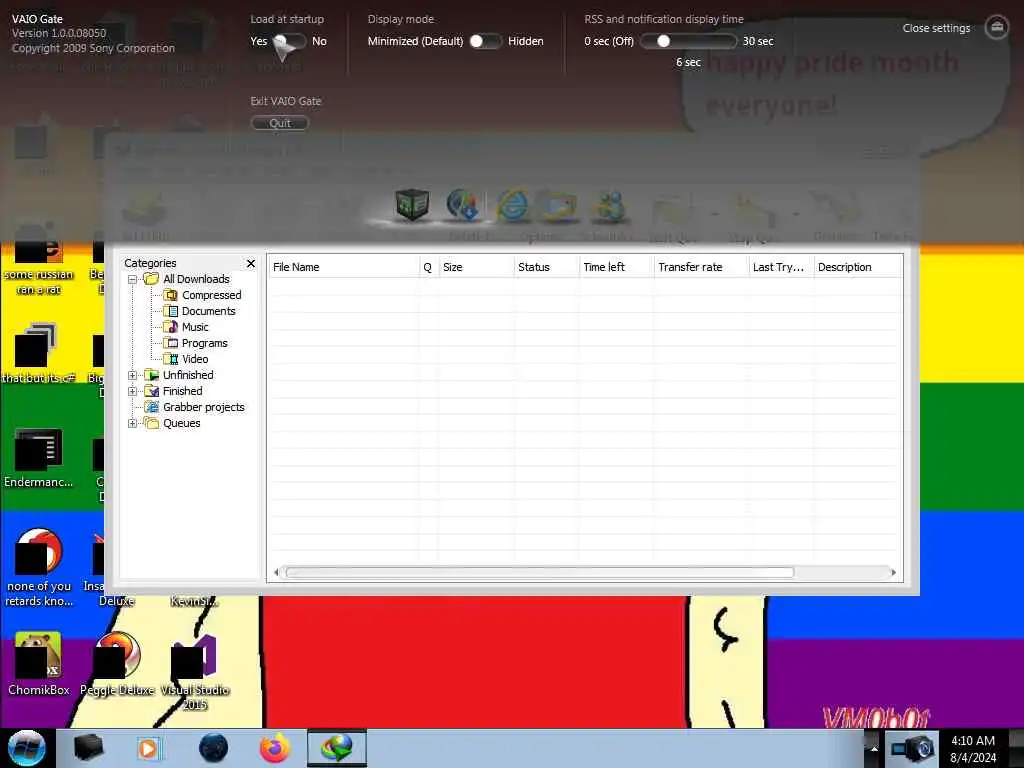Sort by the Q column header

tap(428, 267)
